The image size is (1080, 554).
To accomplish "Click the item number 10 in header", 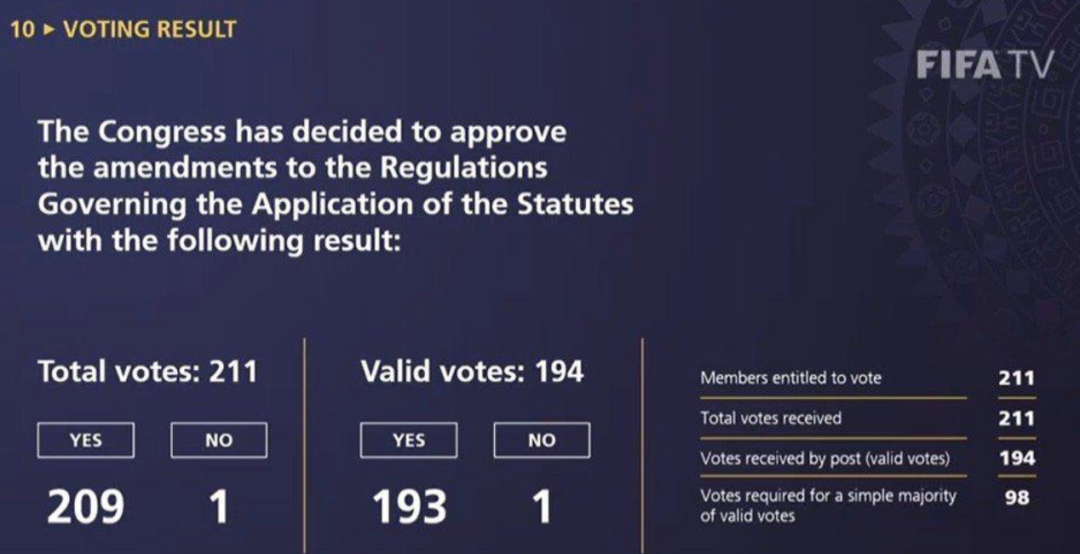I will [x=22, y=29].
